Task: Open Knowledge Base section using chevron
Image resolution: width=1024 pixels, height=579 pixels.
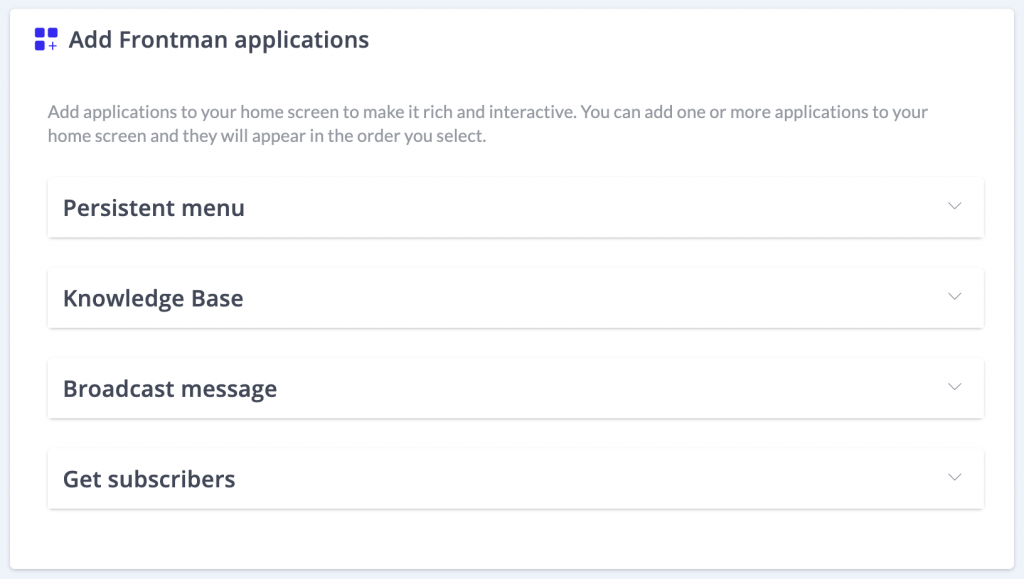Action: (x=954, y=296)
